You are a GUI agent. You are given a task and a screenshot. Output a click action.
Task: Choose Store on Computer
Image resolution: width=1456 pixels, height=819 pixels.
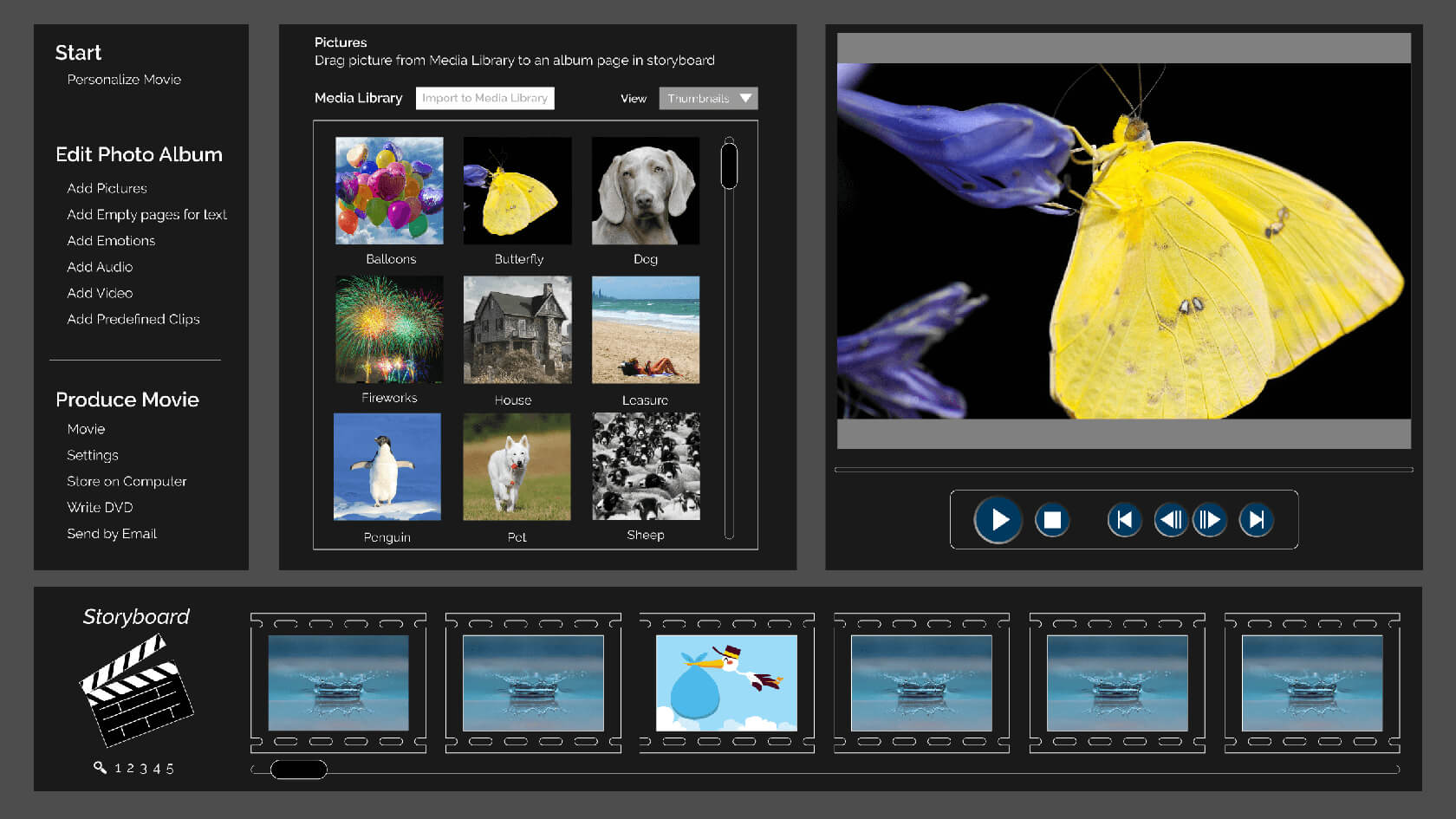click(127, 482)
